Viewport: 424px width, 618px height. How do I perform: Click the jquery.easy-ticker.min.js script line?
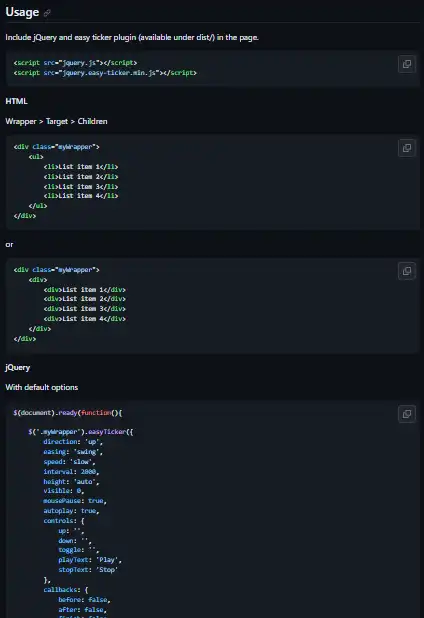(105, 73)
